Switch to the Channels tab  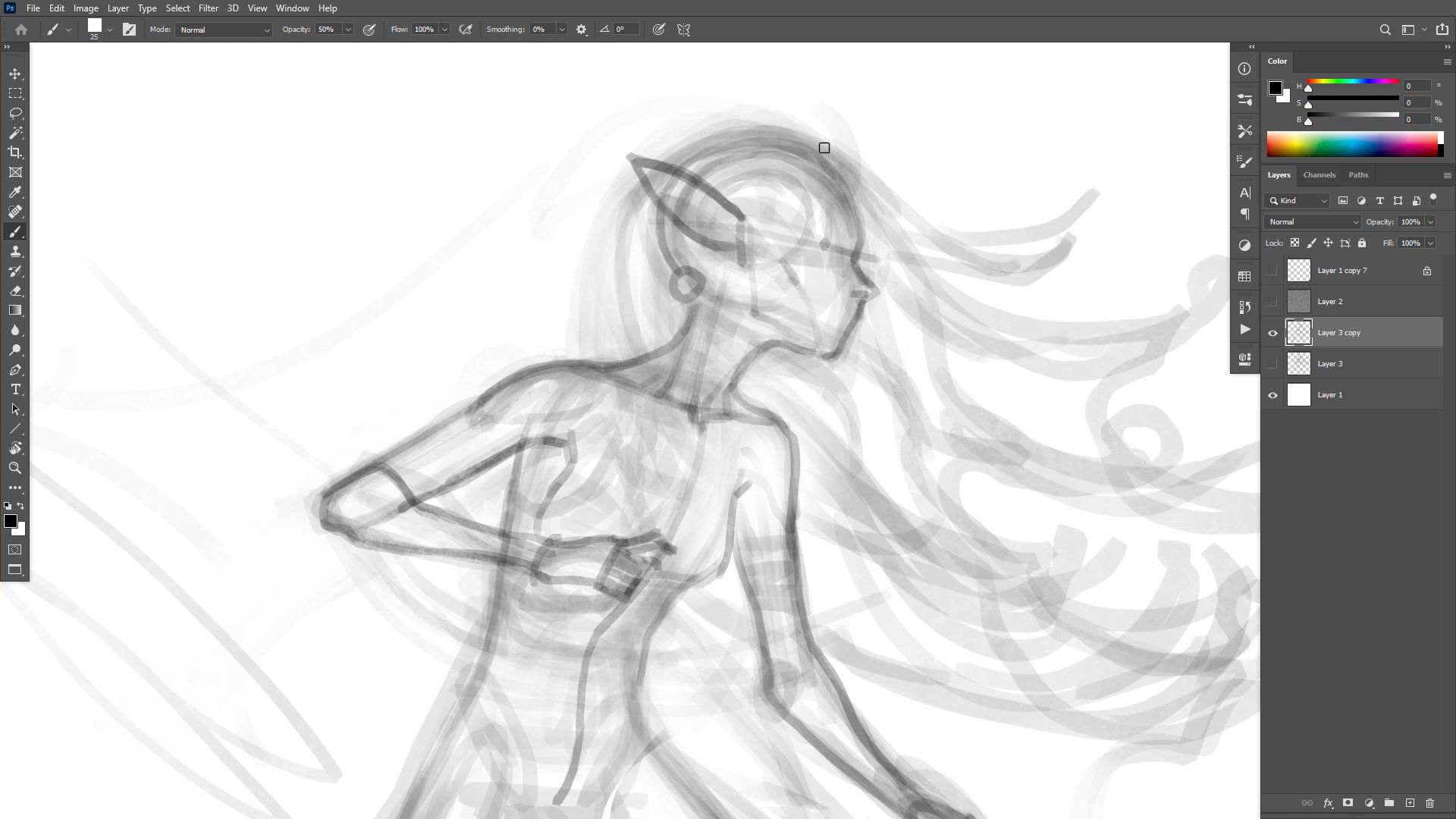pyautogui.click(x=1319, y=175)
